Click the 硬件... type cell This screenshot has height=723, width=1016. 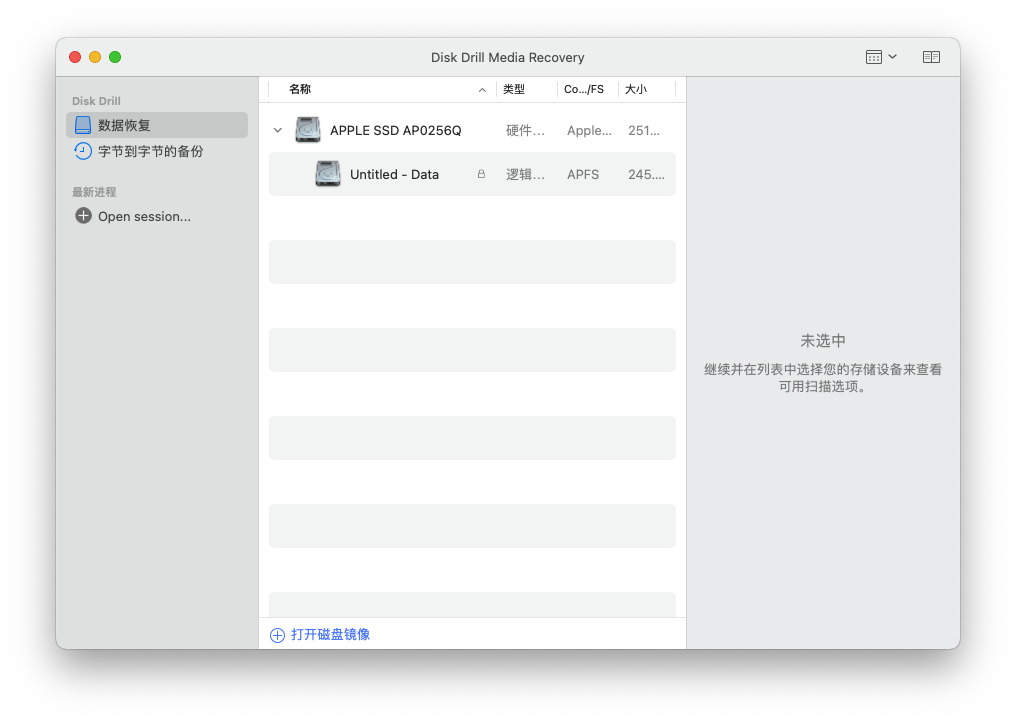point(525,130)
